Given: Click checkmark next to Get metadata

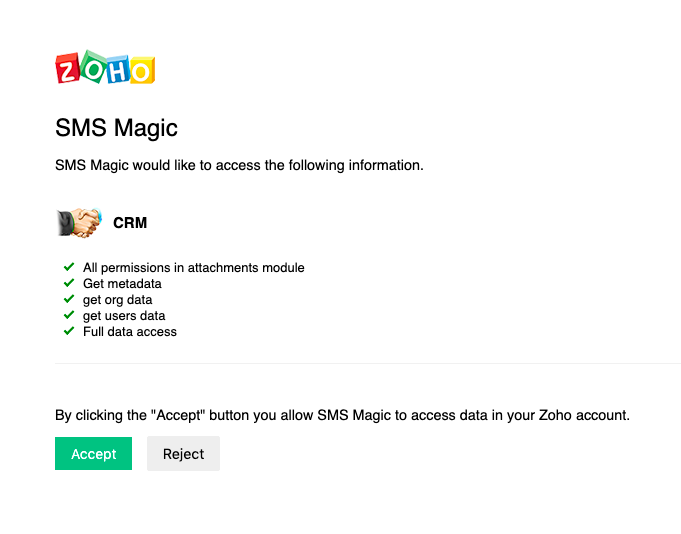Looking at the screenshot, I should click(69, 283).
